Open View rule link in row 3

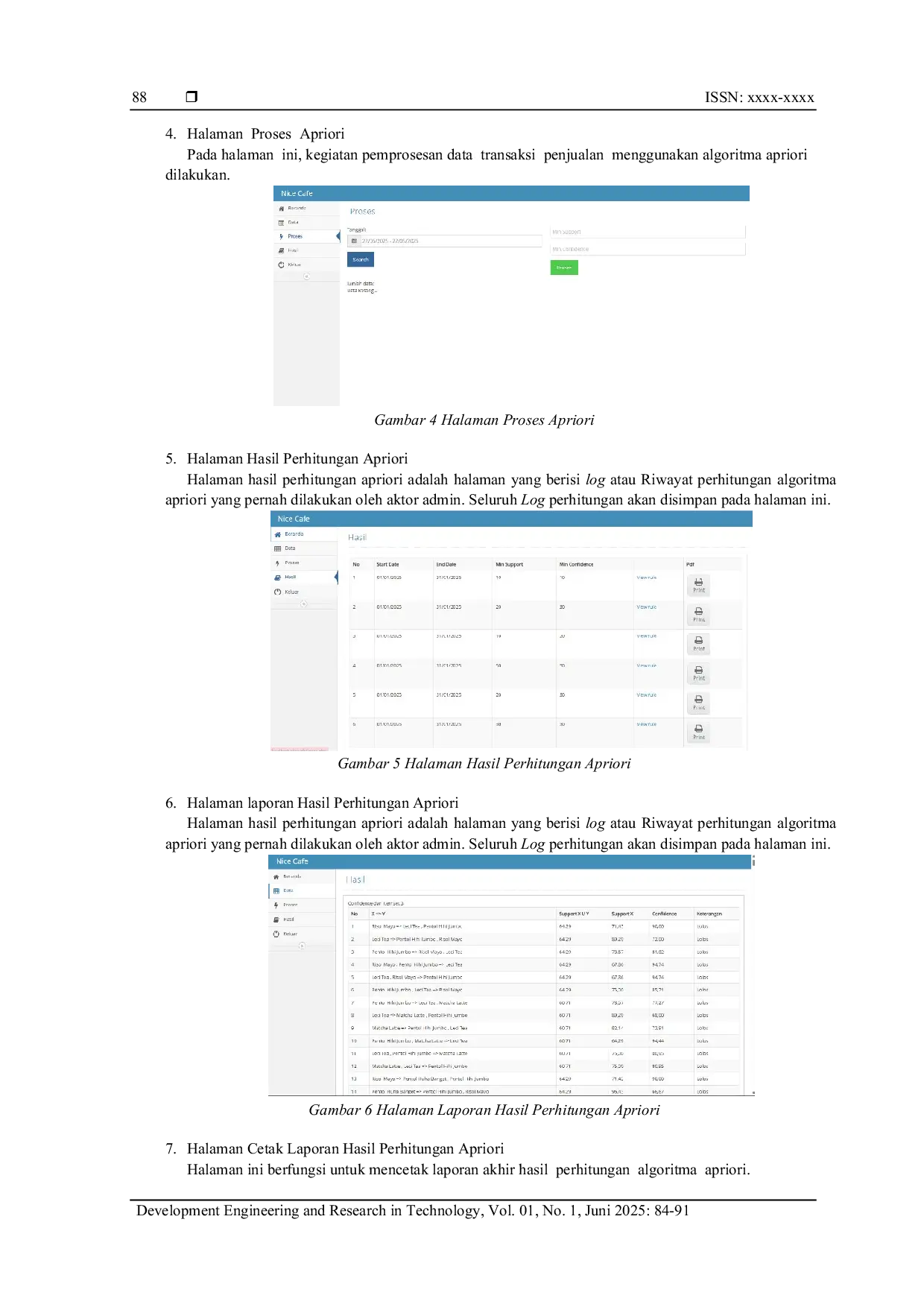tap(646, 636)
